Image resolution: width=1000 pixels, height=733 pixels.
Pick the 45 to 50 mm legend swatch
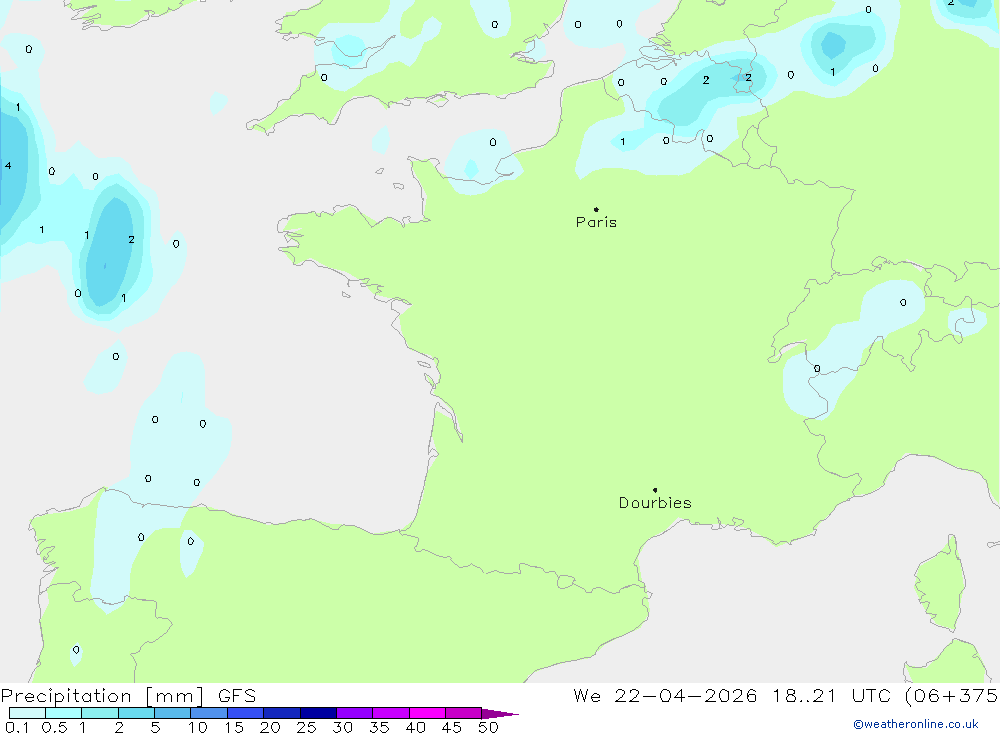point(464,713)
